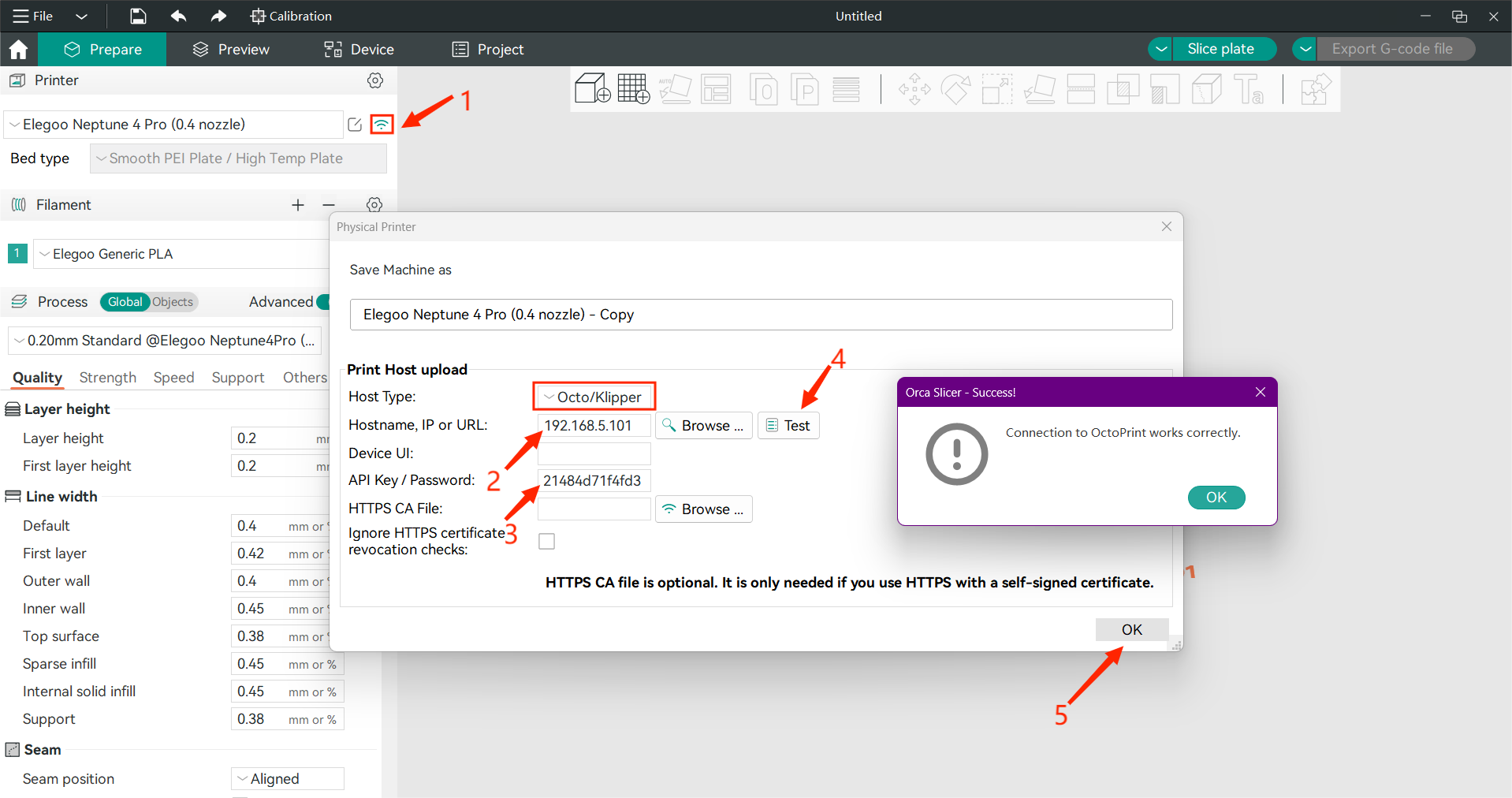The image size is (1512, 798).
Task: Go to the home screen icon
Action: 18,50
